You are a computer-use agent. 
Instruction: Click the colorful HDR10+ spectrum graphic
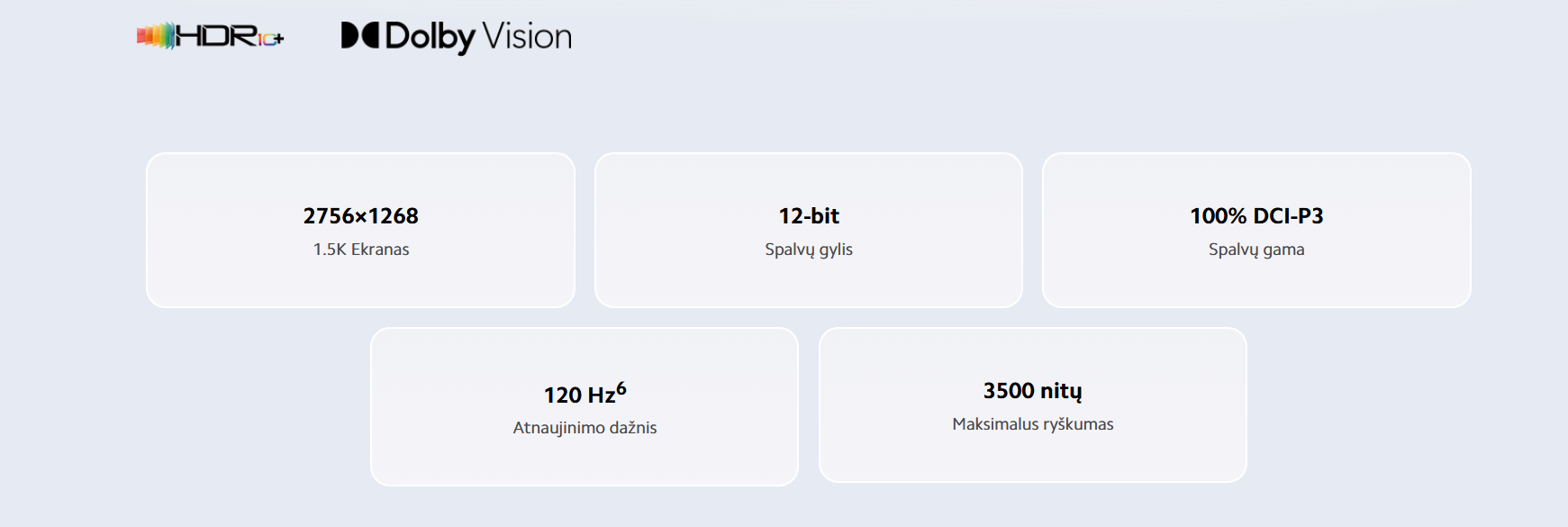(x=156, y=36)
